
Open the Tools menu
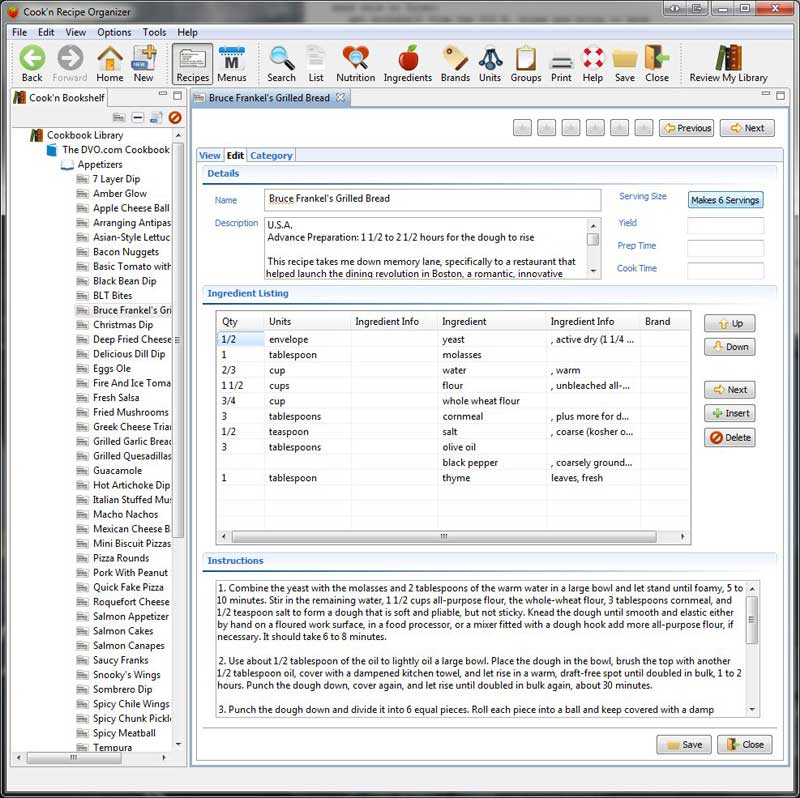click(x=154, y=32)
